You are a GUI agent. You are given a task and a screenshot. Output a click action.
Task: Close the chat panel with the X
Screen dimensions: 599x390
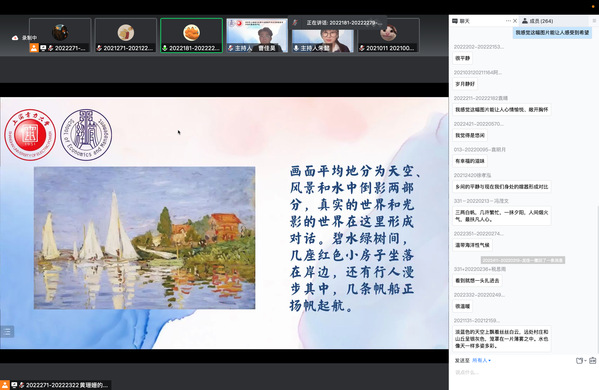pos(515,21)
